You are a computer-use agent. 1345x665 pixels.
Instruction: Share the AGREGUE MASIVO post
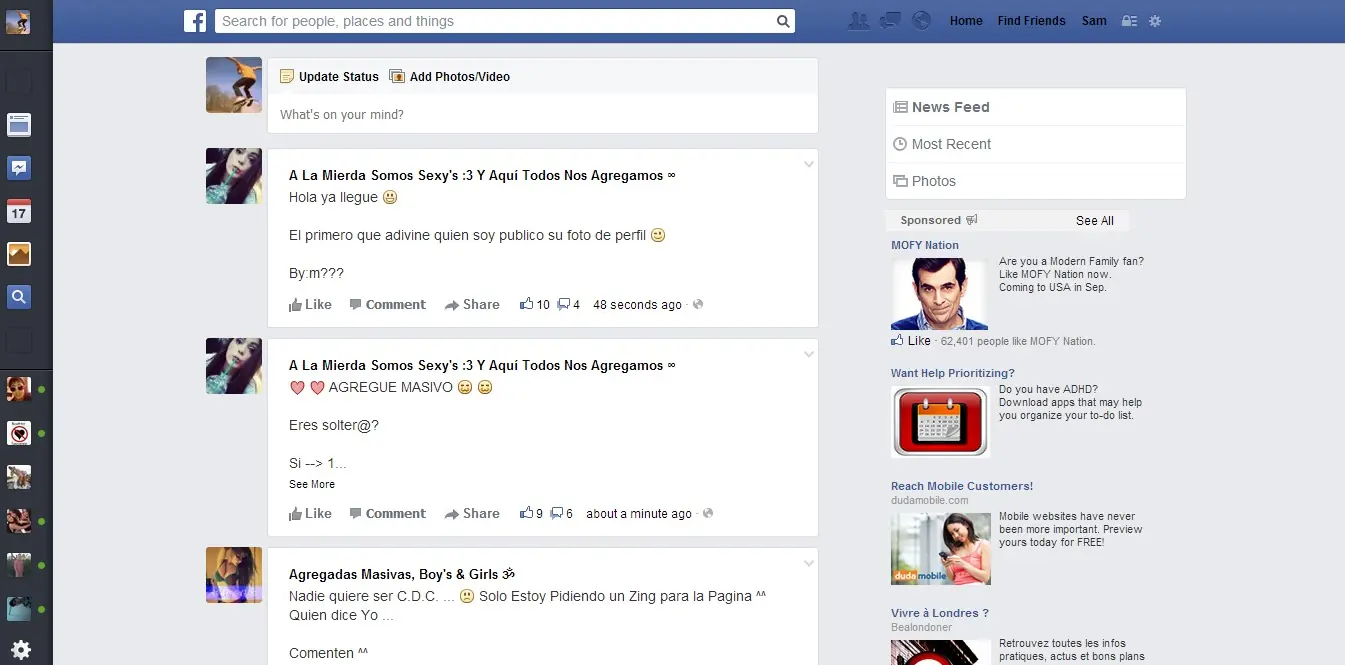pos(472,514)
